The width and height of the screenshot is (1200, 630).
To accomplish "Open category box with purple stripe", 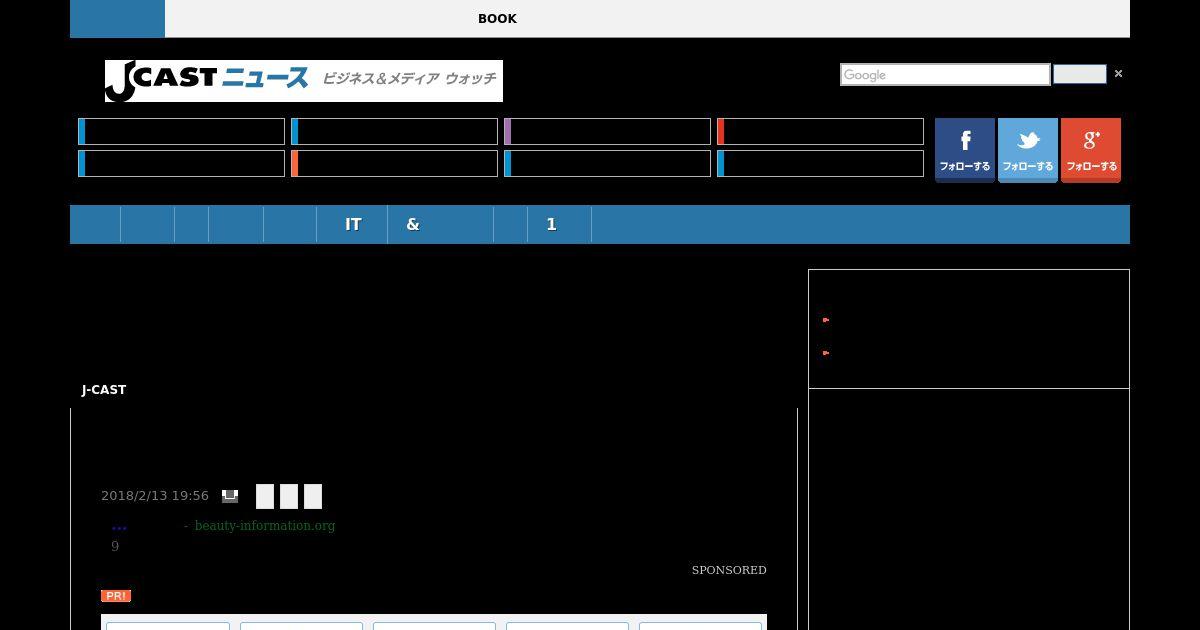I will click(607, 132).
